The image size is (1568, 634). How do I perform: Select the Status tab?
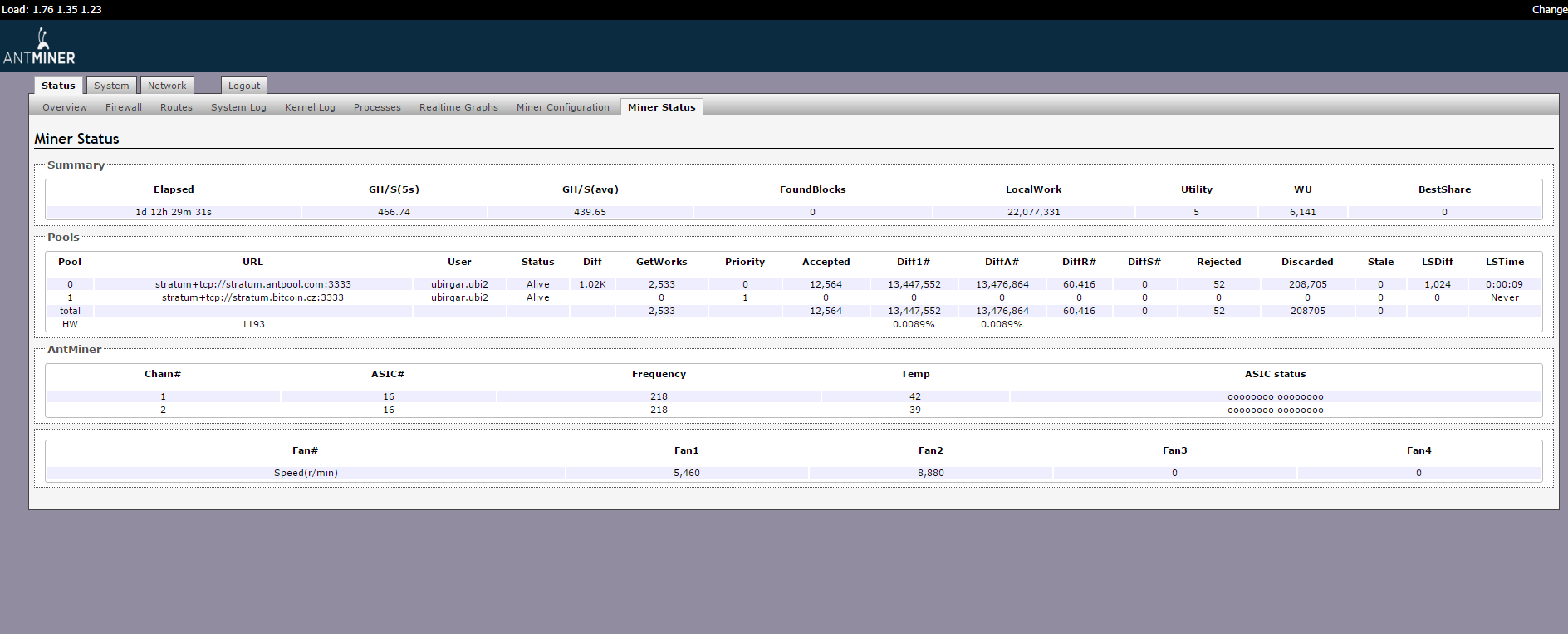(x=58, y=86)
